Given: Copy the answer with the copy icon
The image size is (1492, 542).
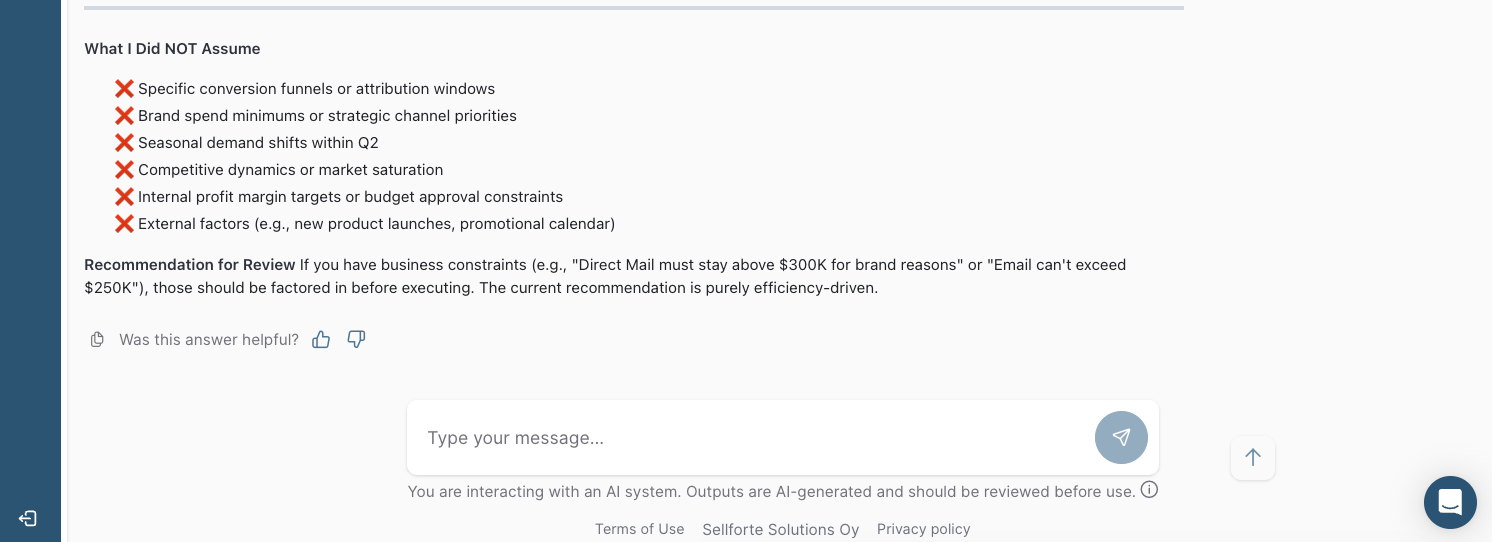Looking at the screenshot, I should point(97,340).
